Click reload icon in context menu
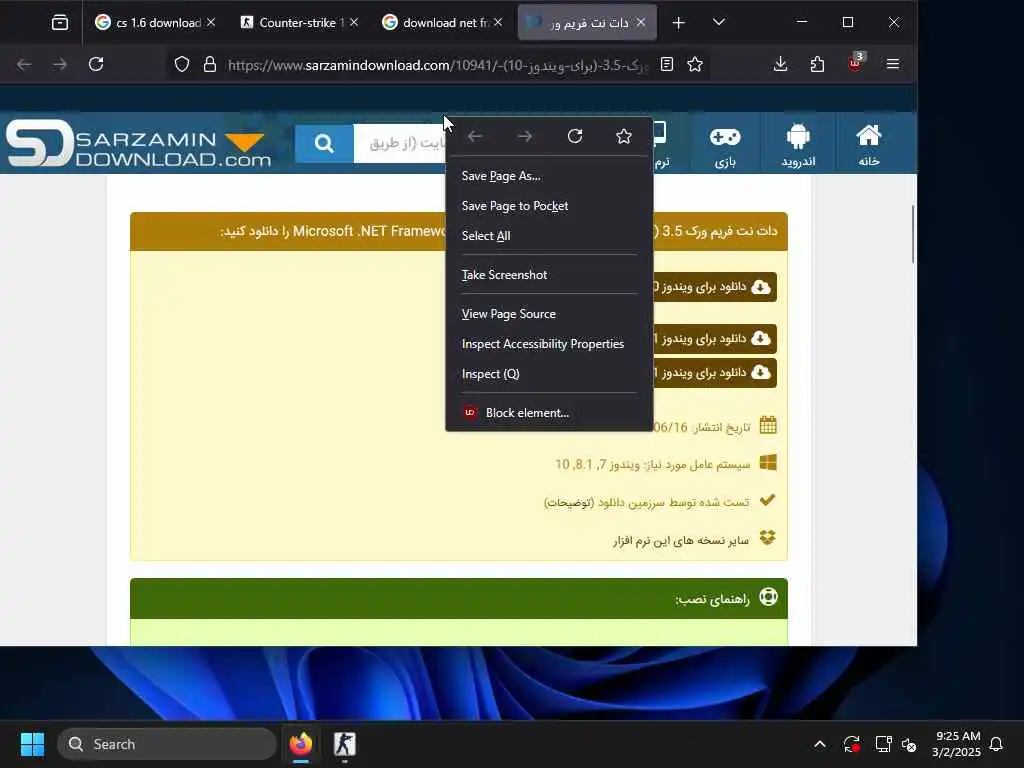 (x=575, y=136)
